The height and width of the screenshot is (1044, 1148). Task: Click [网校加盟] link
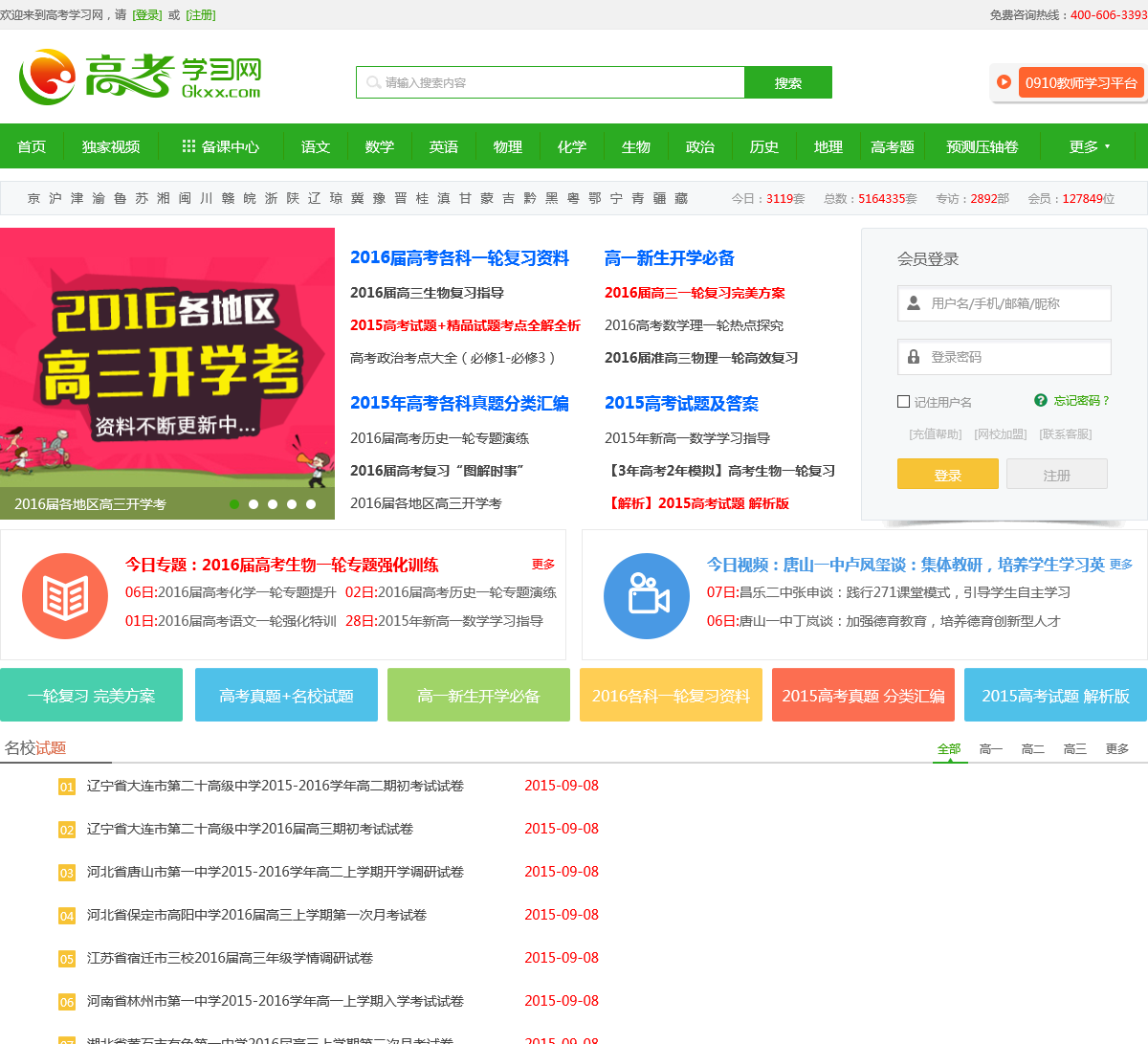[x=1001, y=434]
